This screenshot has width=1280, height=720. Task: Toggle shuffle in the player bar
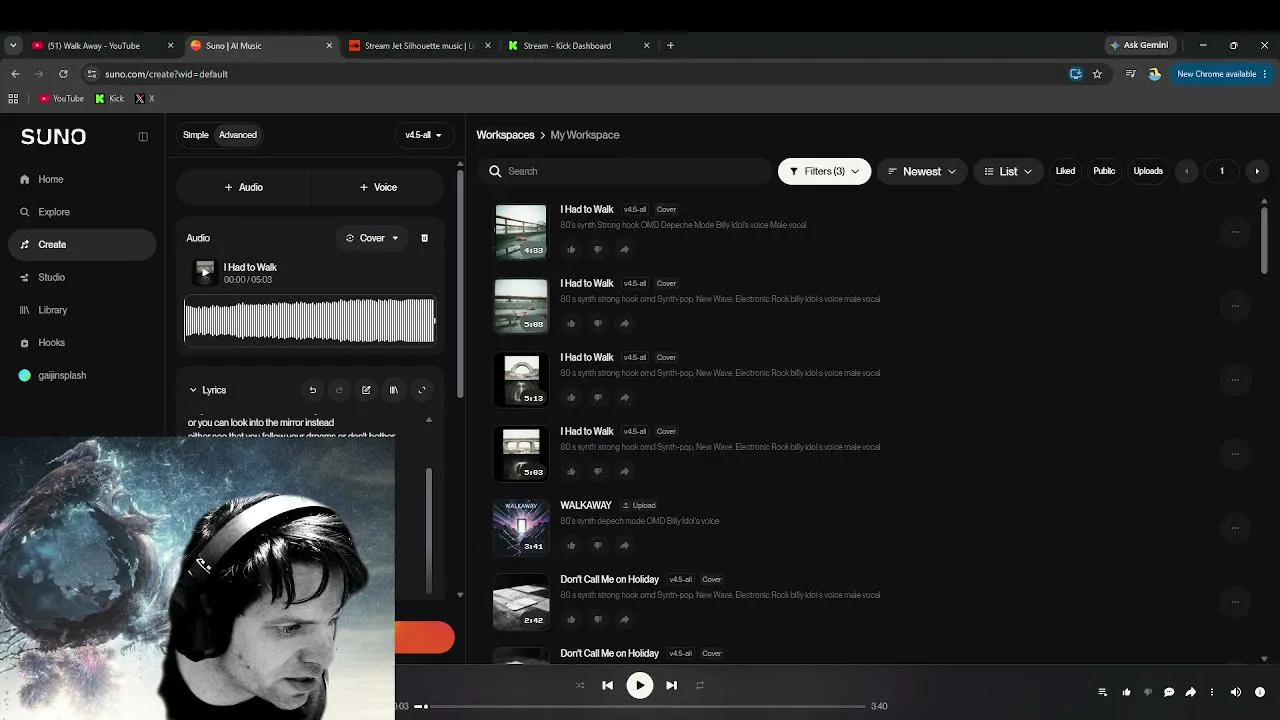(x=580, y=685)
